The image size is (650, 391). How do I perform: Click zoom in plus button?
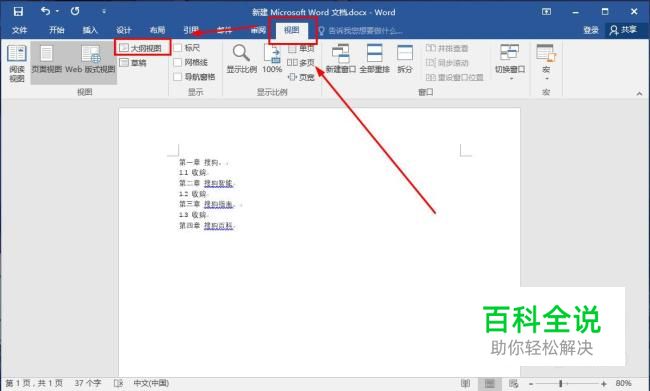pos(604,384)
